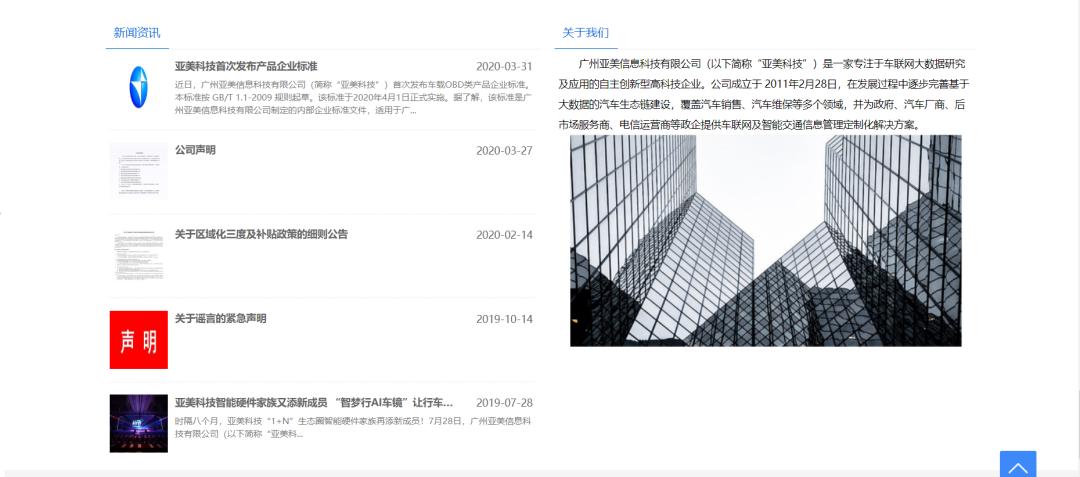
Task: Click the blue back-to-top arrow button
Action: coord(1017,464)
